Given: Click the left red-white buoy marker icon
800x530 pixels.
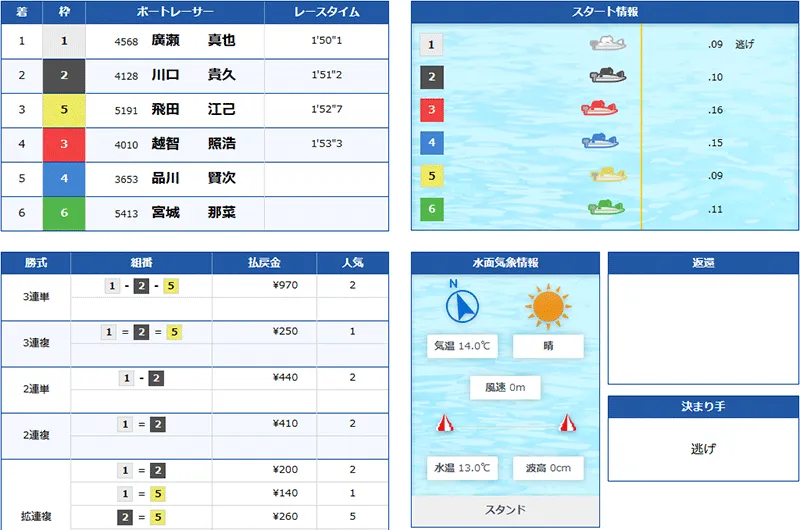Looking at the screenshot, I should pyautogui.click(x=445, y=423).
